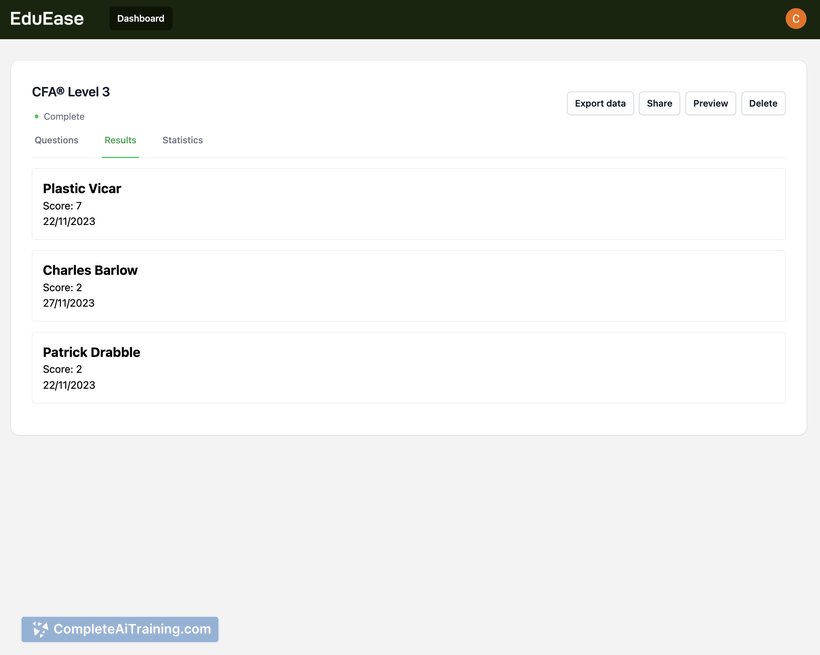Viewport: 820px width, 655px height.
Task: Click Patrick Drabble's name heading
Action: [91, 353]
